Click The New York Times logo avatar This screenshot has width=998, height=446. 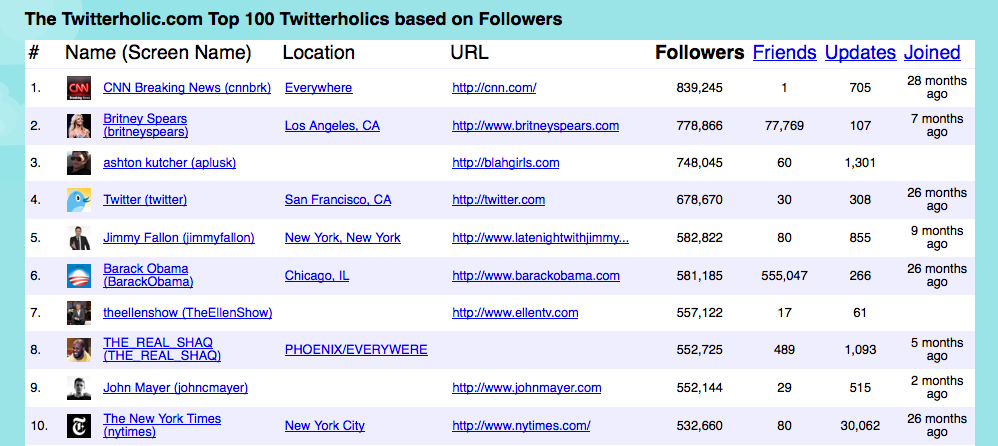pos(79,425)
